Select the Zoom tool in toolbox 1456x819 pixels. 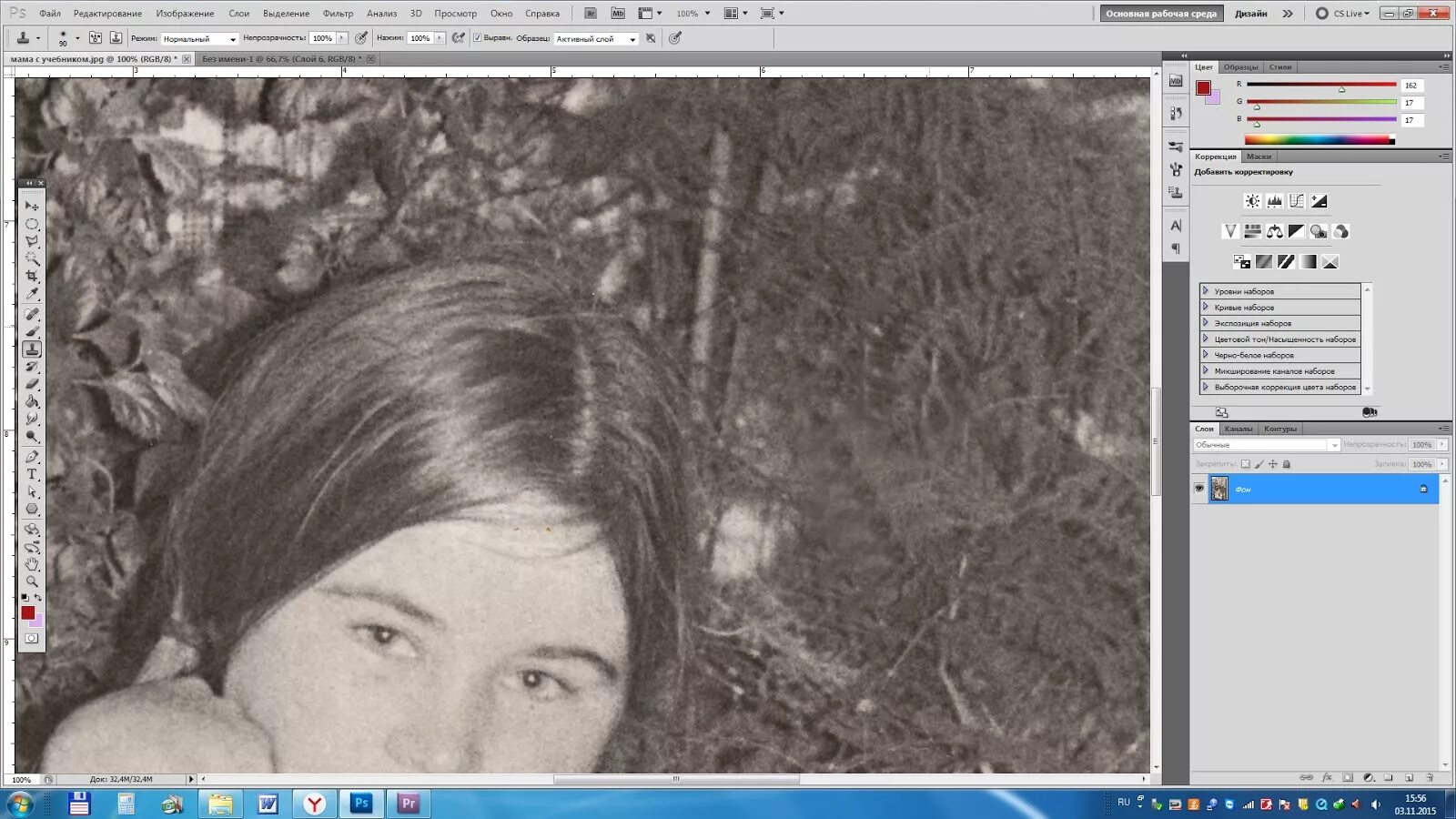point(32,581)
